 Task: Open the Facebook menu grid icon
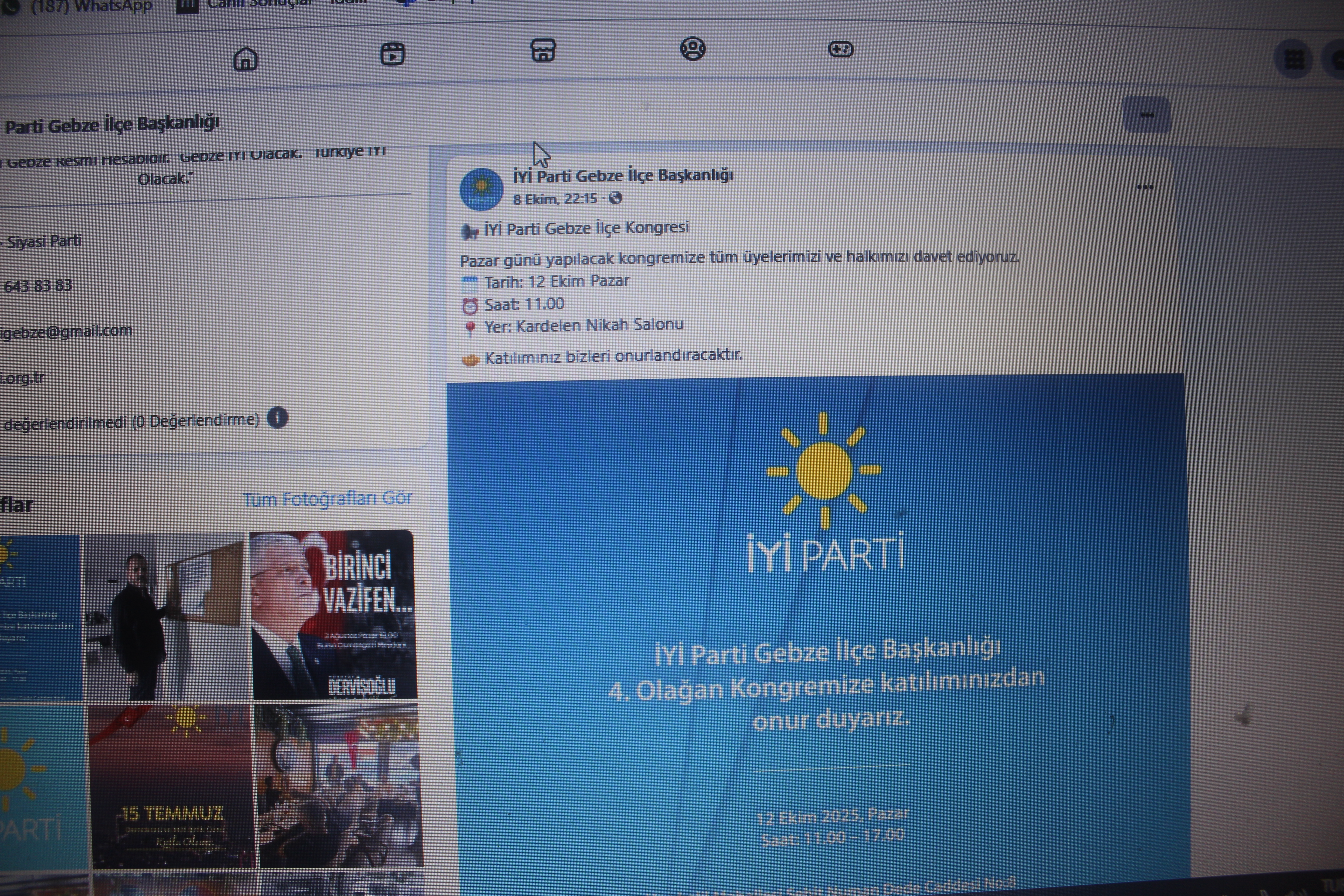click(1294, 59)
